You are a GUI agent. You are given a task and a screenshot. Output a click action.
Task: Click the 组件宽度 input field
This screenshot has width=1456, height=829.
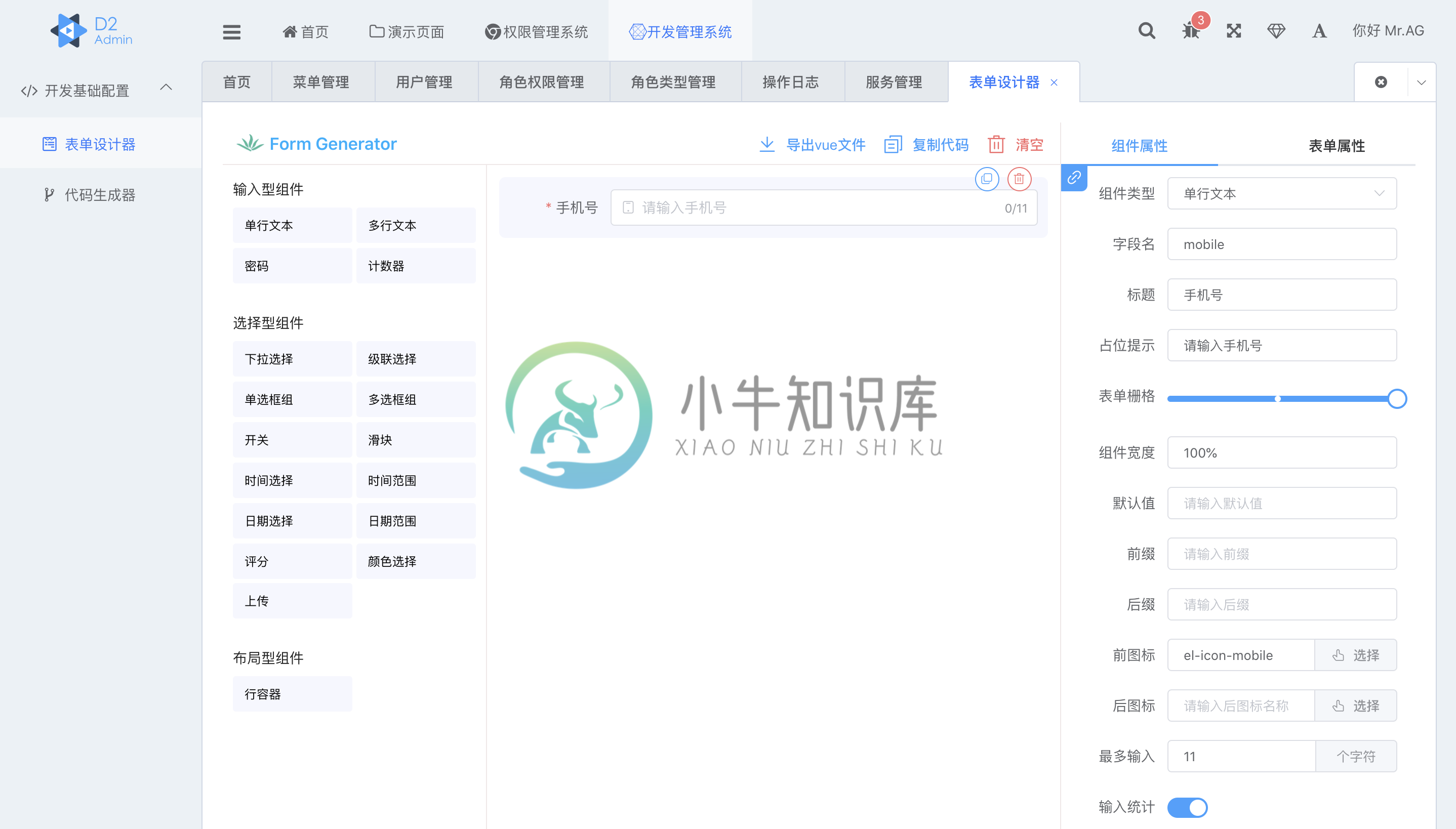1282,452
